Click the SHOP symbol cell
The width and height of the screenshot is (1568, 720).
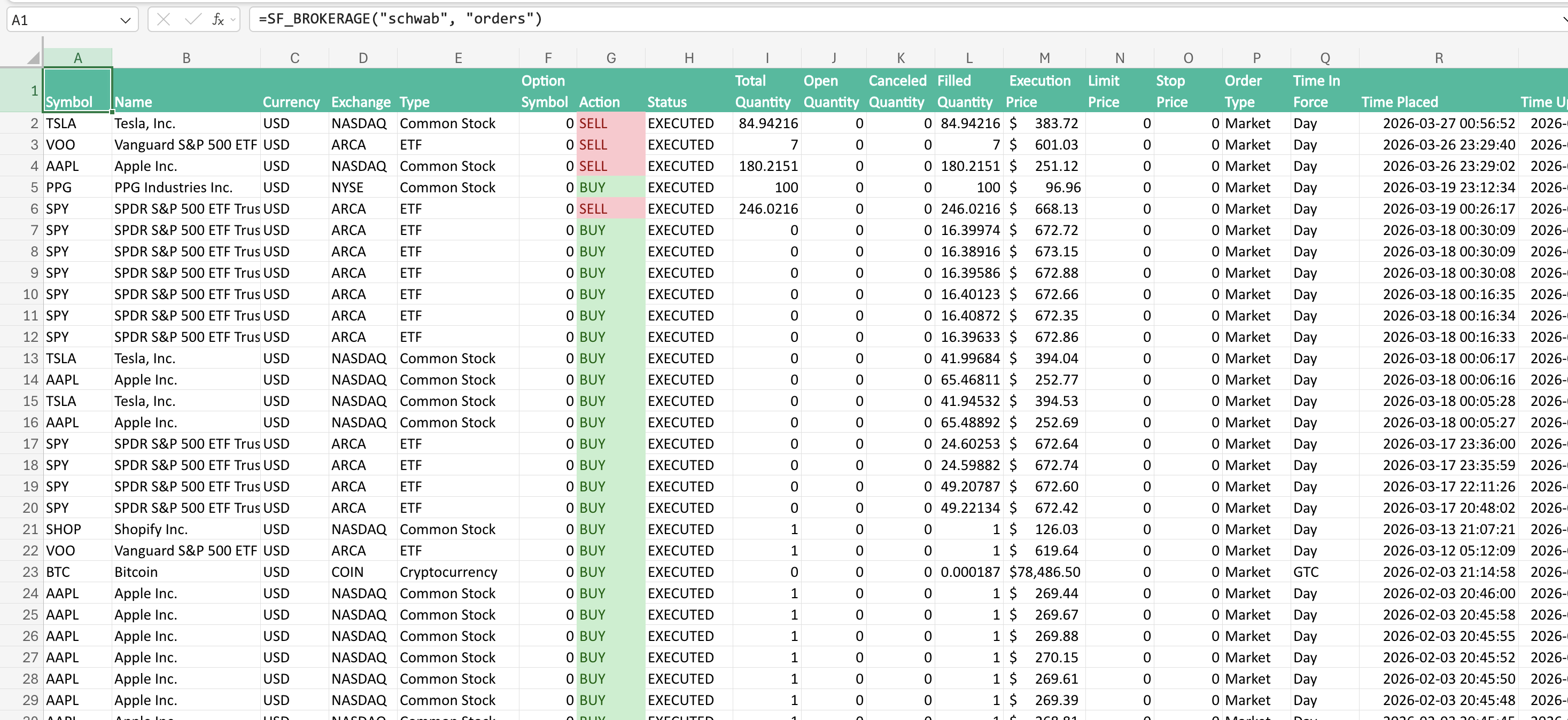click(77, 529)
